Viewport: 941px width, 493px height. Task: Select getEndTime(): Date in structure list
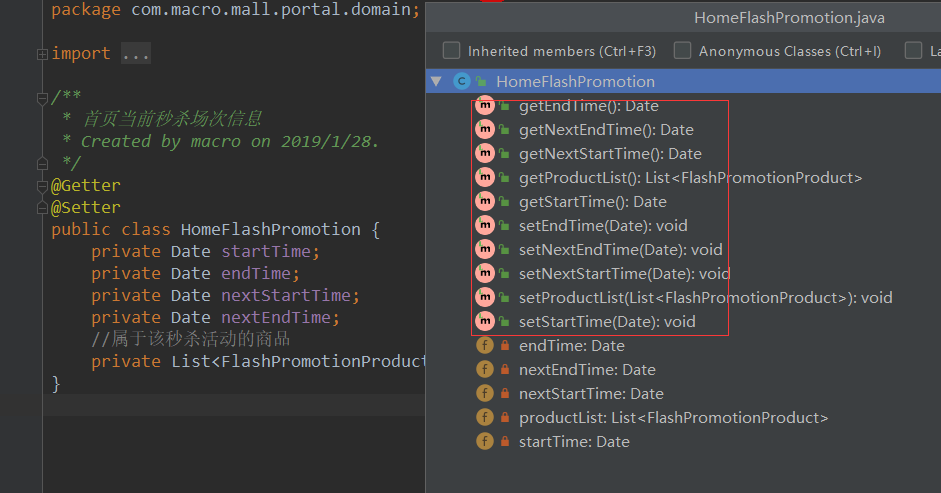coord(589,106)
